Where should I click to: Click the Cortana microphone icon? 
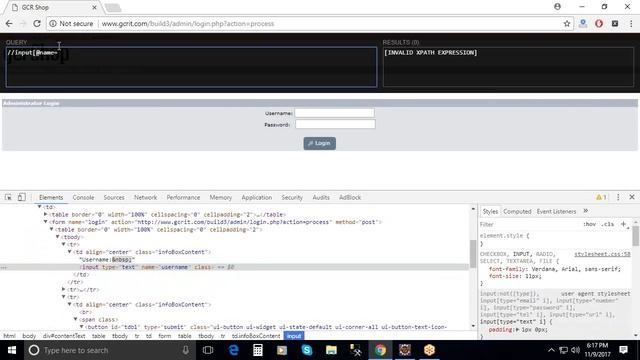point(185,350)
